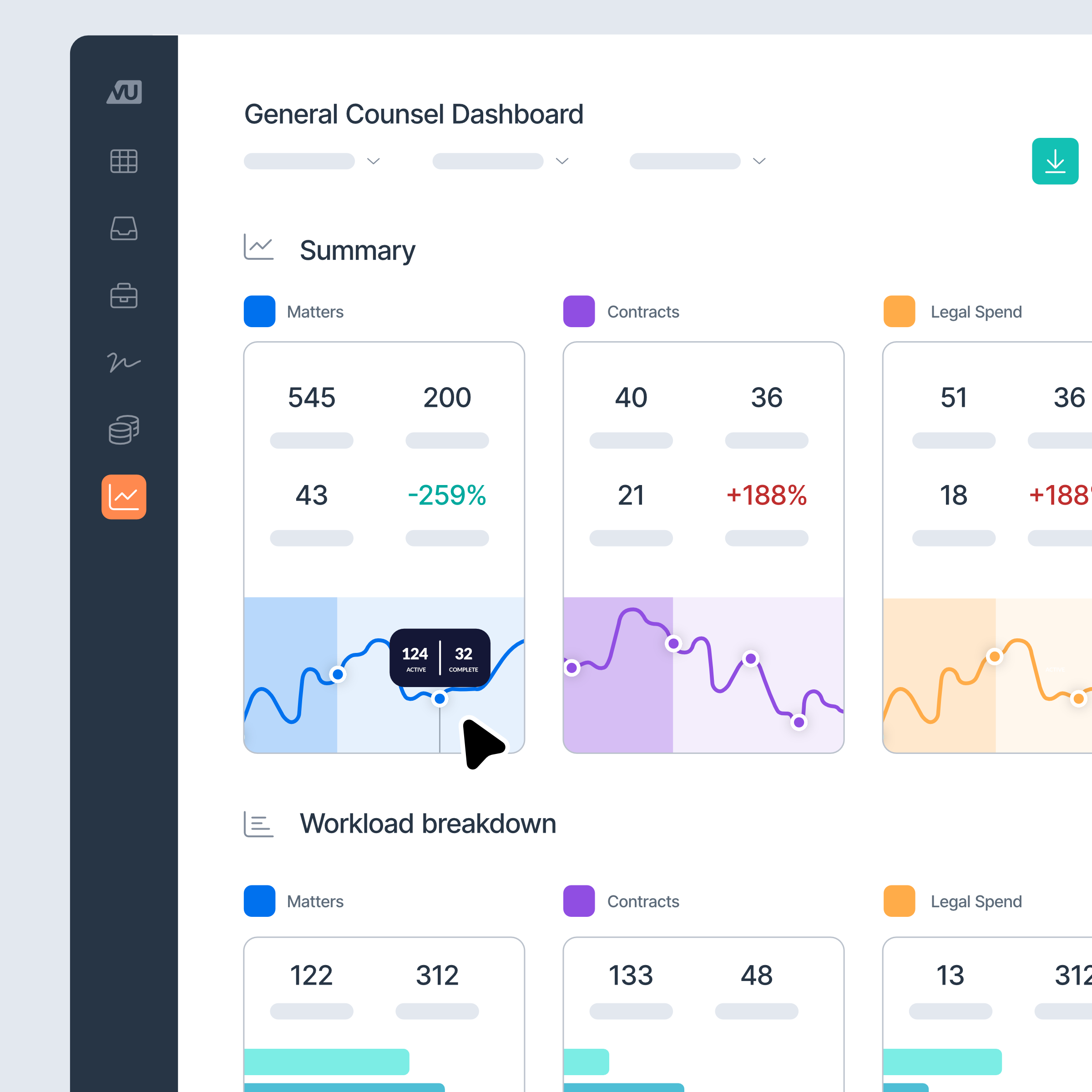Click the teal download button
This screenshot has height=1092, width=1092.
coord(1055,161)
